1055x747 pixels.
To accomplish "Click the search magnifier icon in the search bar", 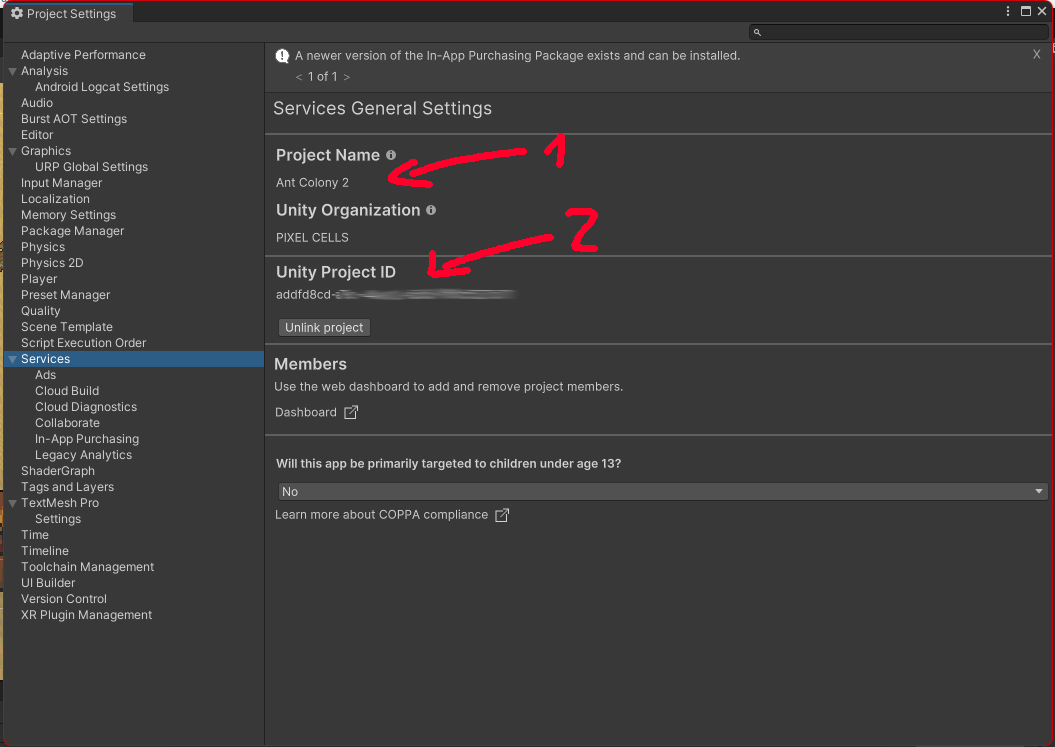I will [756, 31].
